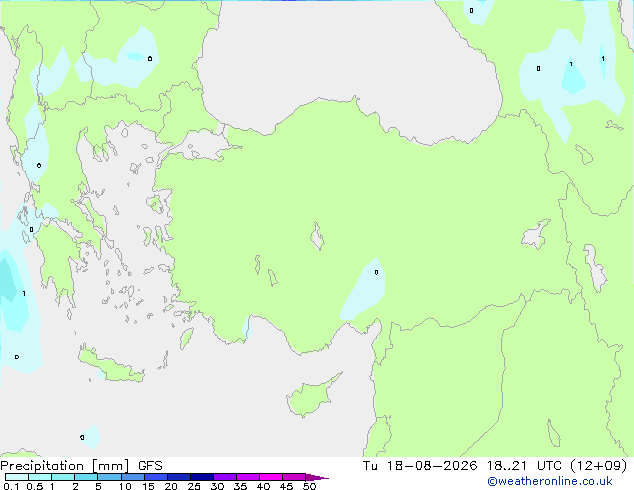
Task: Click the 18..21 UTC time range text
Action: click(524, 466)
